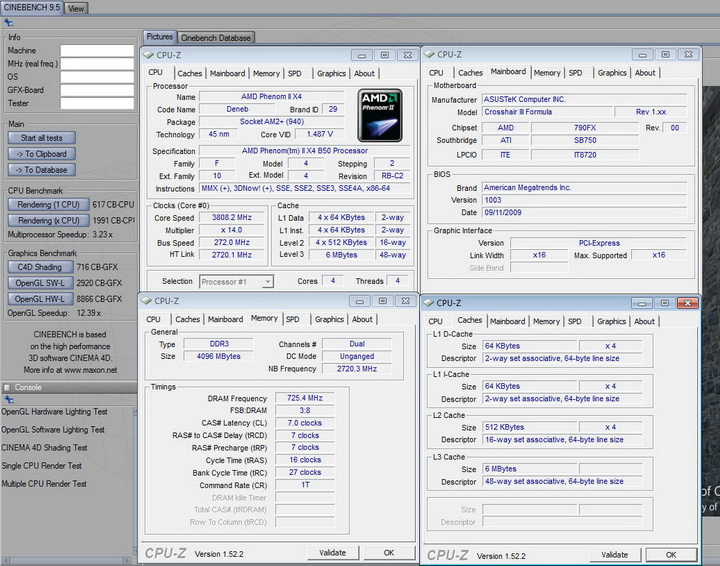The image size is (720, 566).
Task: Click the To Clipboard button
Action: click(x=41, y=154)
